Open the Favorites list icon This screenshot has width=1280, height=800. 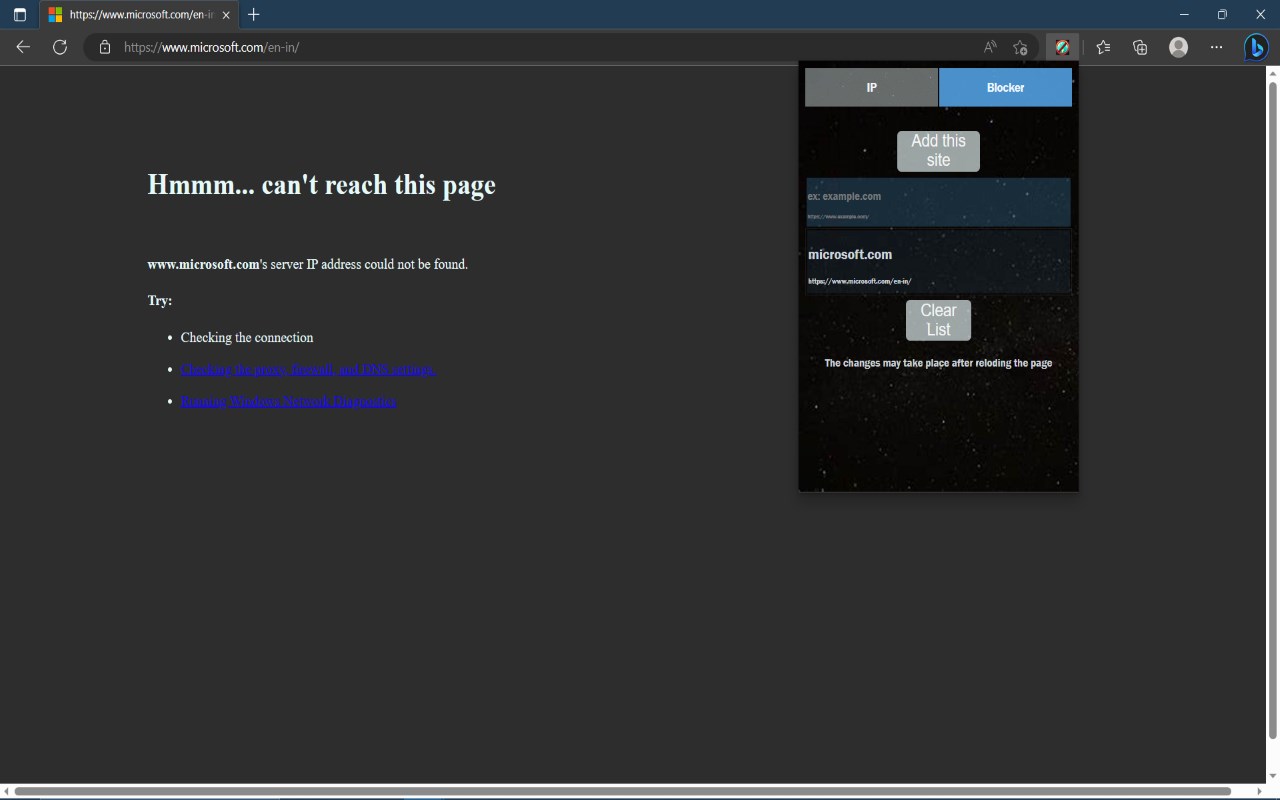click(1103, 47)
